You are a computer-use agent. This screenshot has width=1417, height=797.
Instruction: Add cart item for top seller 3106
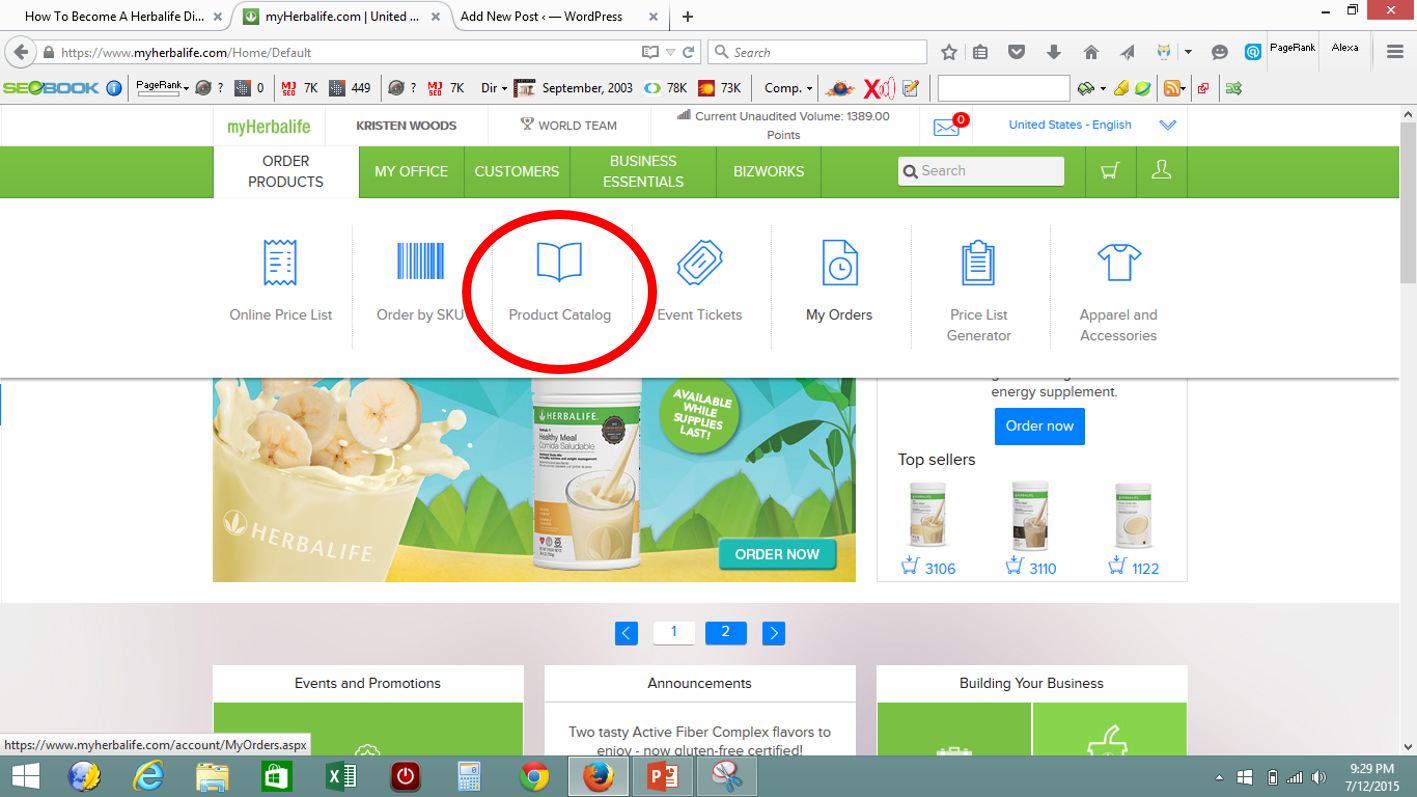[909, 566]
